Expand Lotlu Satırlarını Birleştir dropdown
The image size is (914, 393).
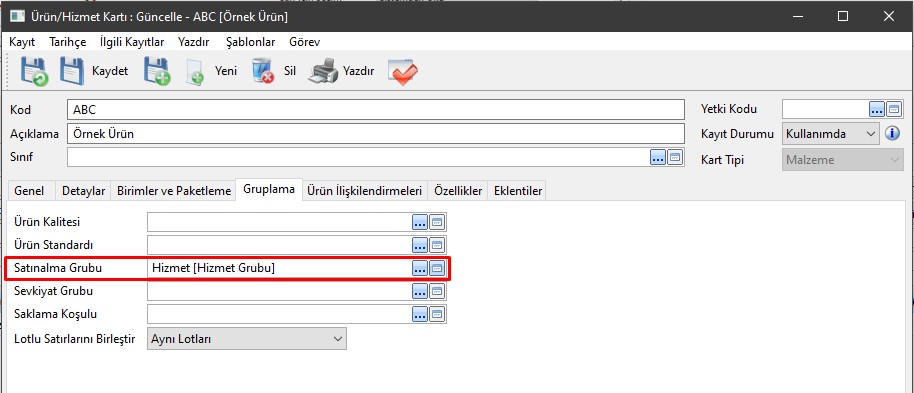click(x=247, y=339)
